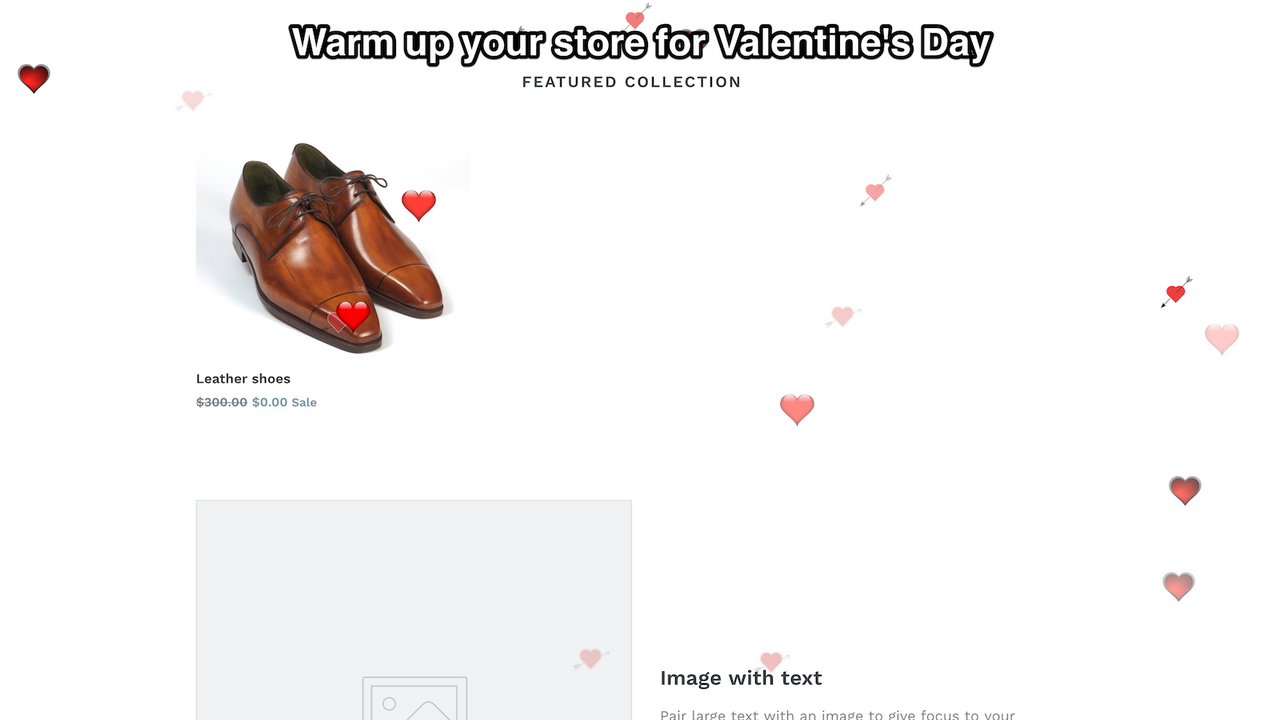Click the red heart beside the shoe laces

point(419,204)
